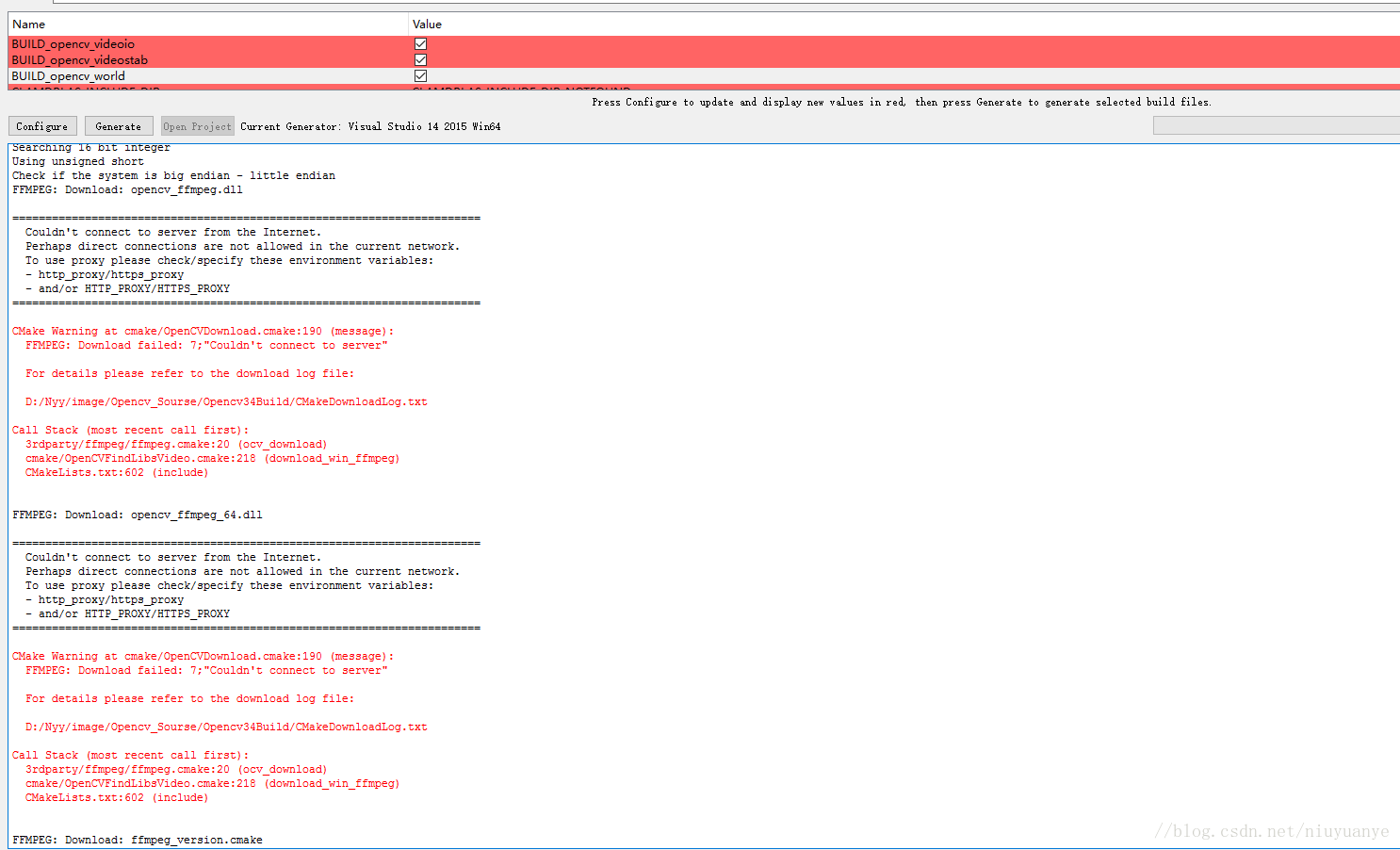The image size is (1400, 850).
Task: Click the Name column header
Action: 28,24
